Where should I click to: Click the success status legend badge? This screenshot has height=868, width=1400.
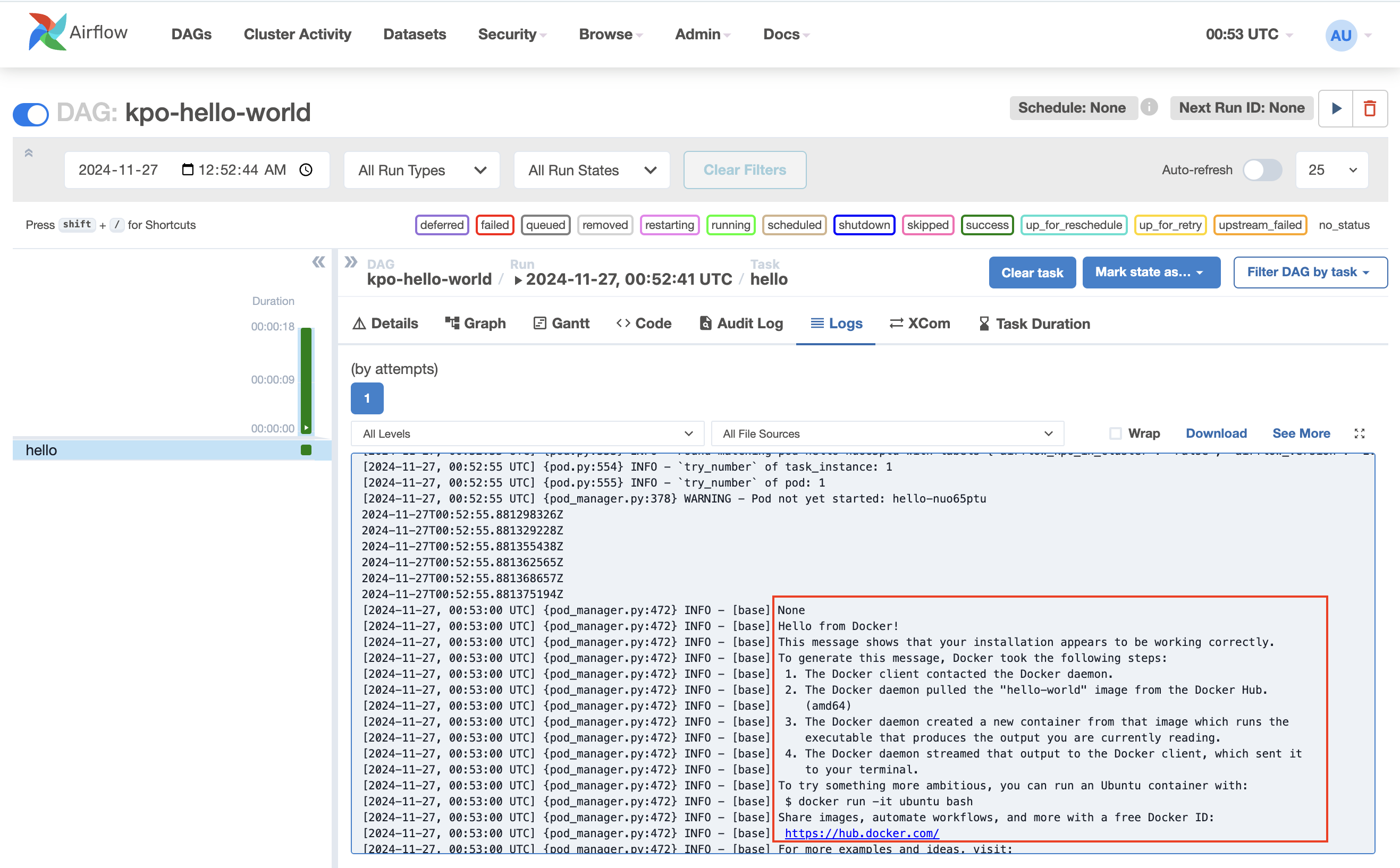pyautogui.click(x=986, y=225)
